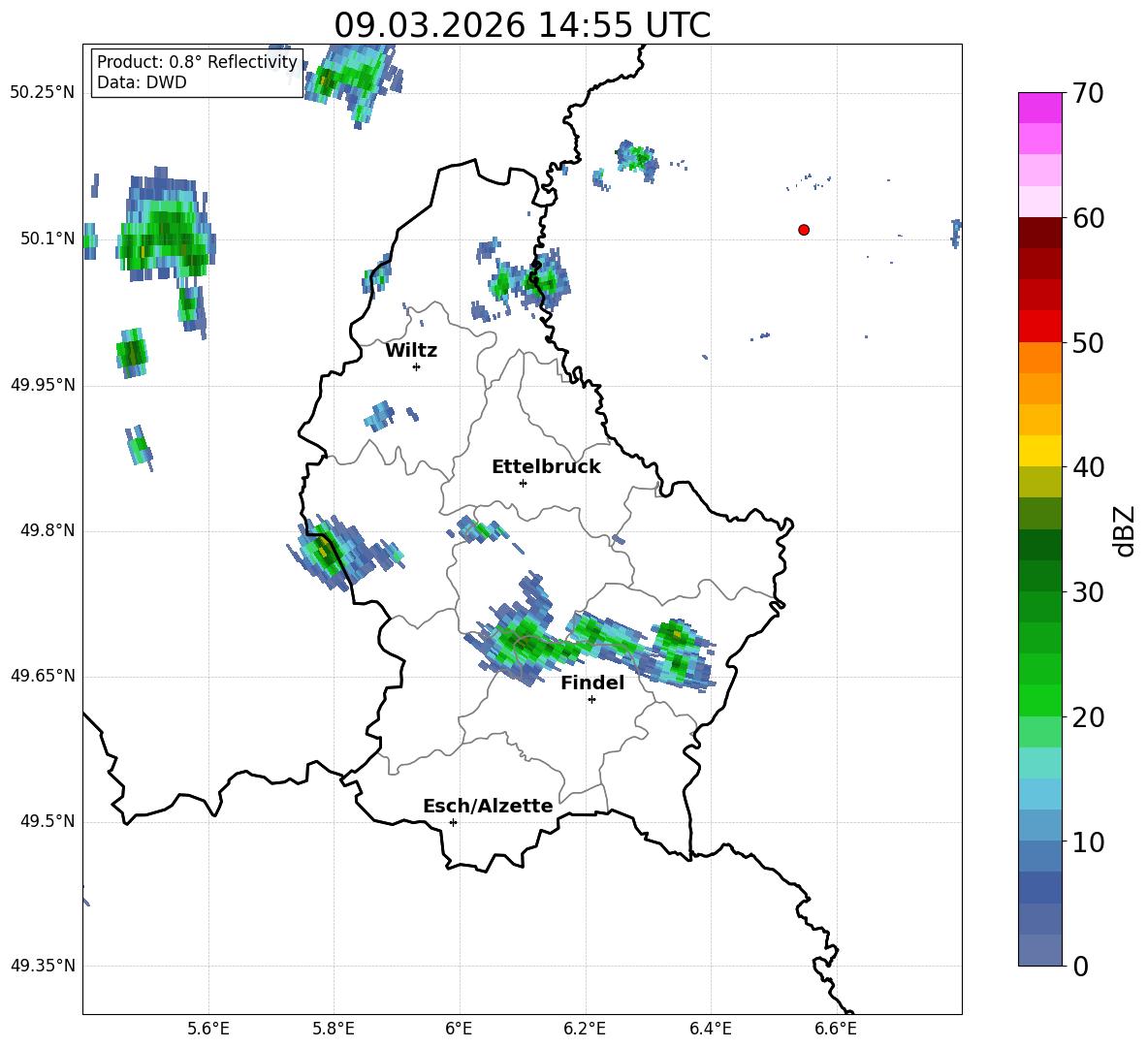Click the magenta 70 dBZ colorbar segment
Screen dimensions: 1148x1048
(x=1040, y=108)
